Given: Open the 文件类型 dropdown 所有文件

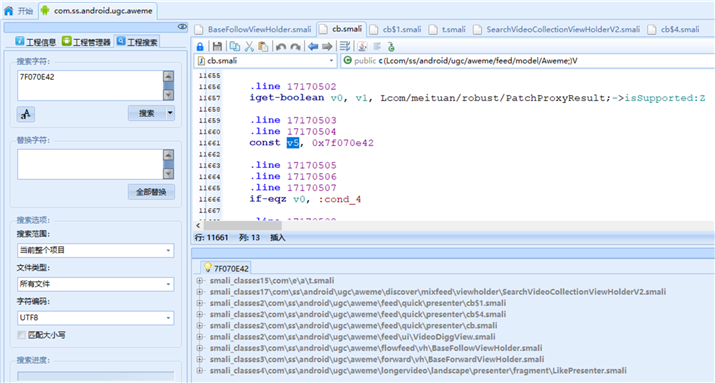Looking at the screenshot, I should [x=96, y=284].
